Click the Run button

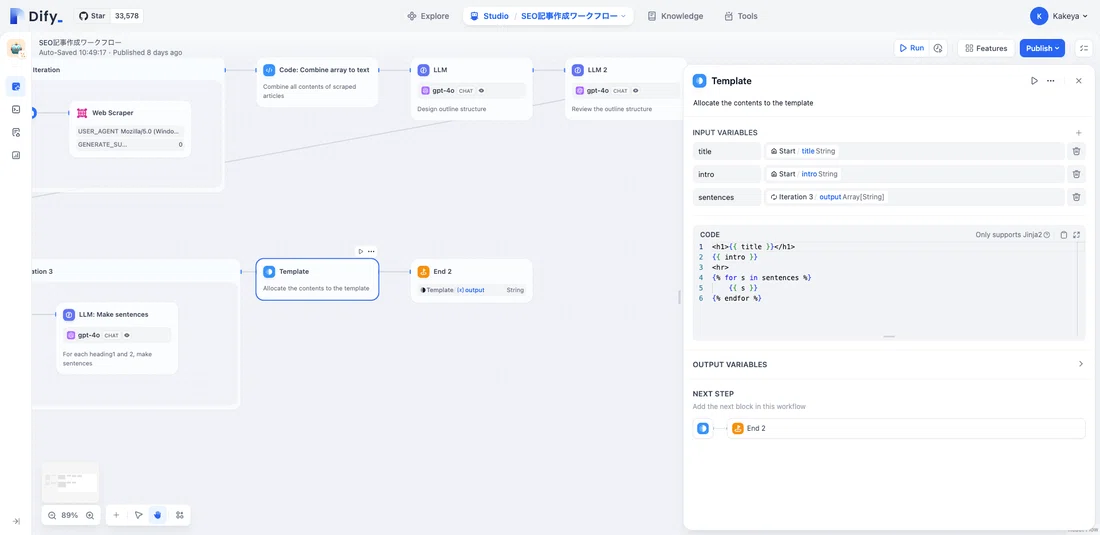(x=911, y=48)
